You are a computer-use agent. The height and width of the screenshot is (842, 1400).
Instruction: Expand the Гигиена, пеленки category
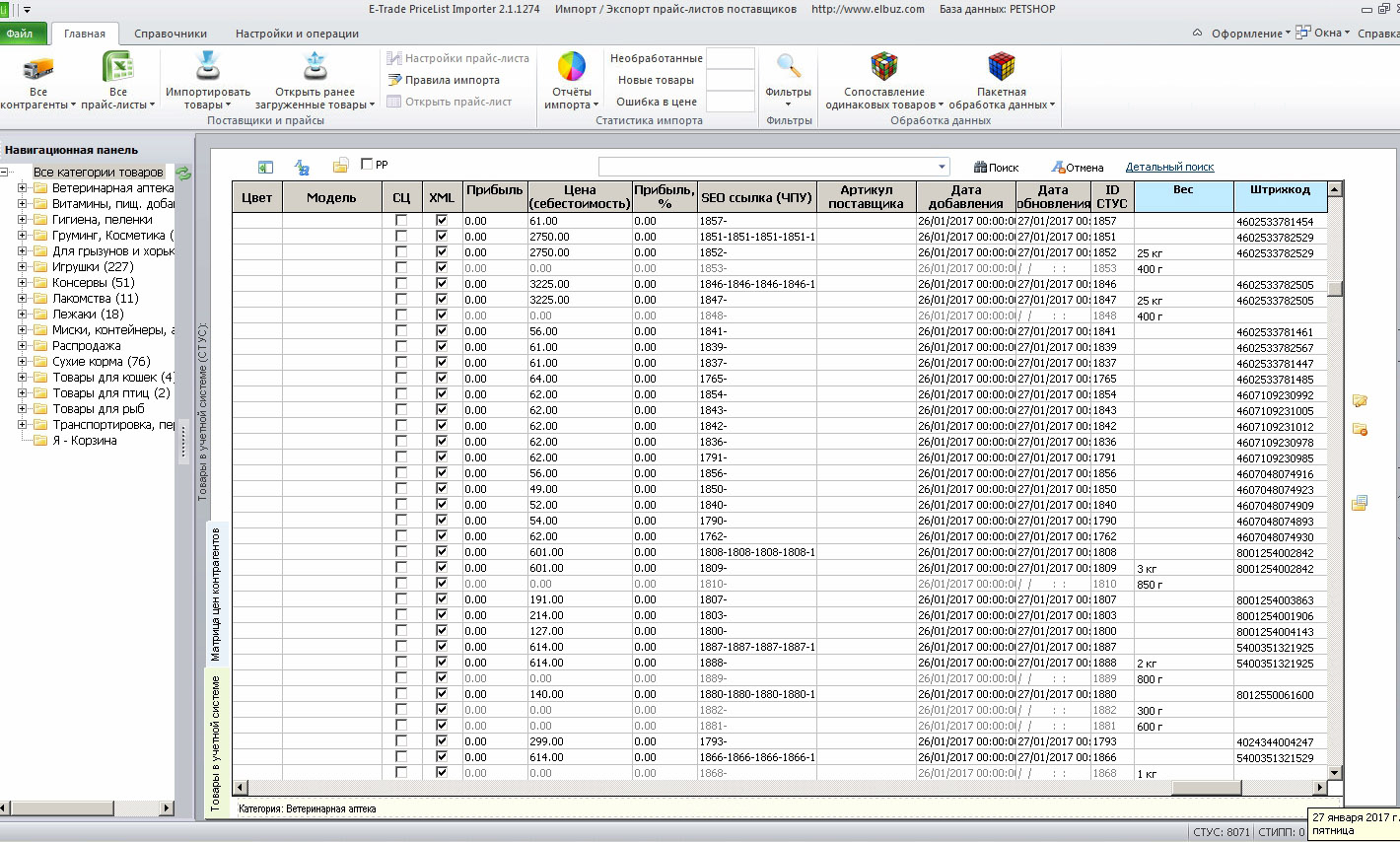(x=22, y=220)
